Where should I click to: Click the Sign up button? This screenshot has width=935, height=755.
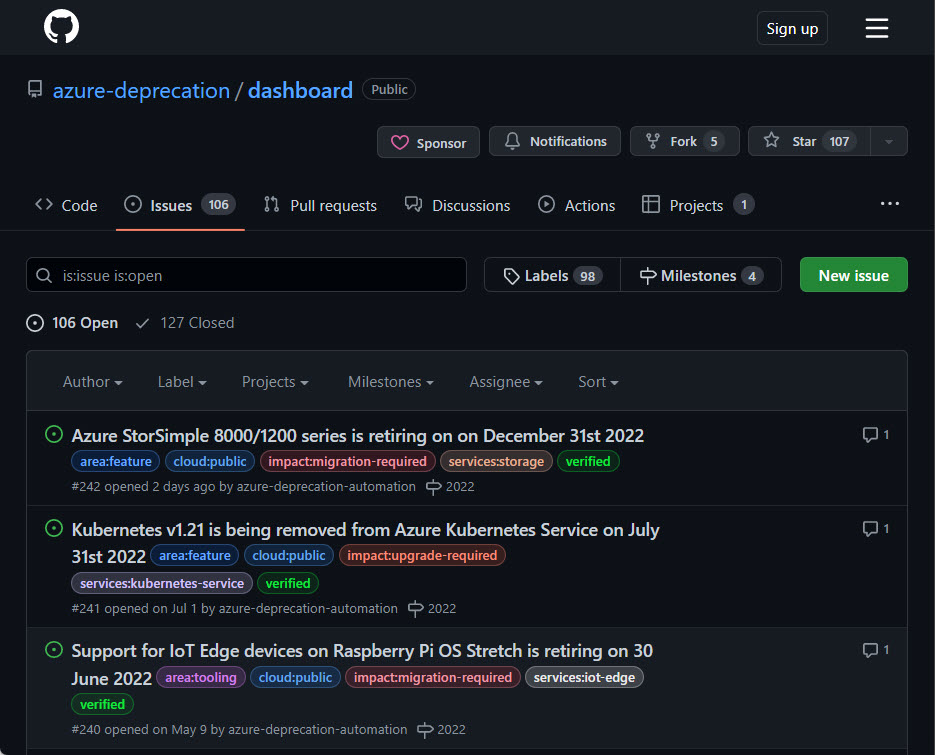click(792, 28)
